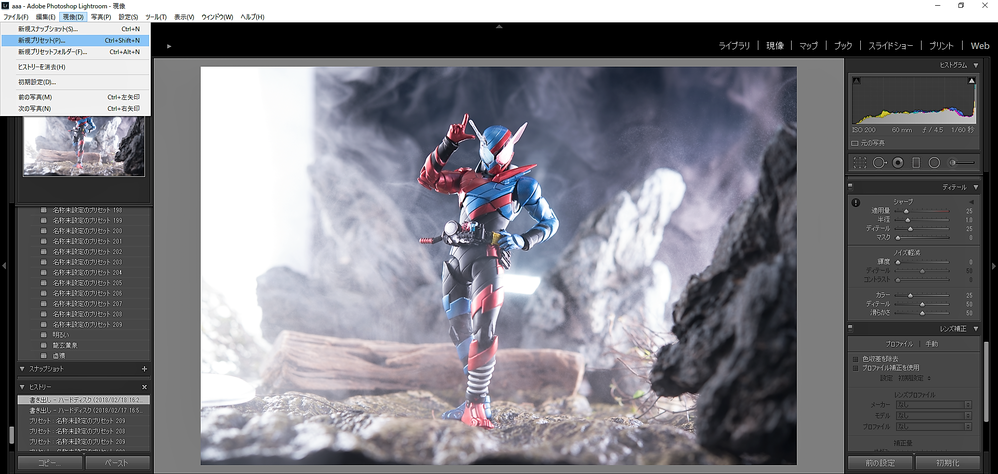Toggle the レンズ補正 panel on/off switch
This screenshot has height=474, width=998.
(851, 328)
